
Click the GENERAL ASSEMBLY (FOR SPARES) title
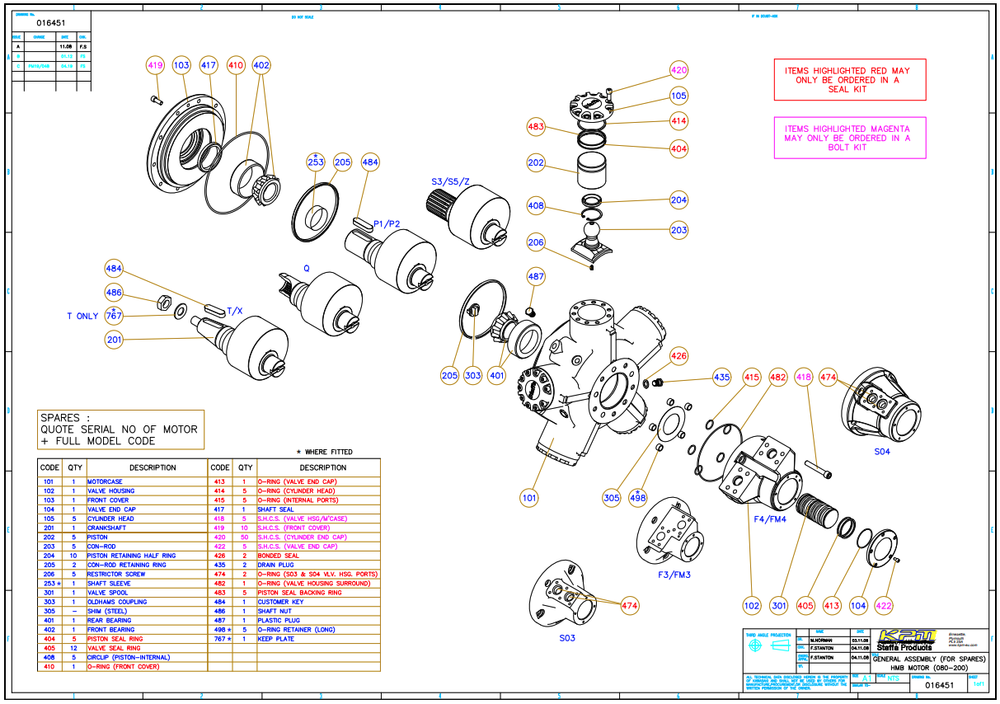pos(929,659)
